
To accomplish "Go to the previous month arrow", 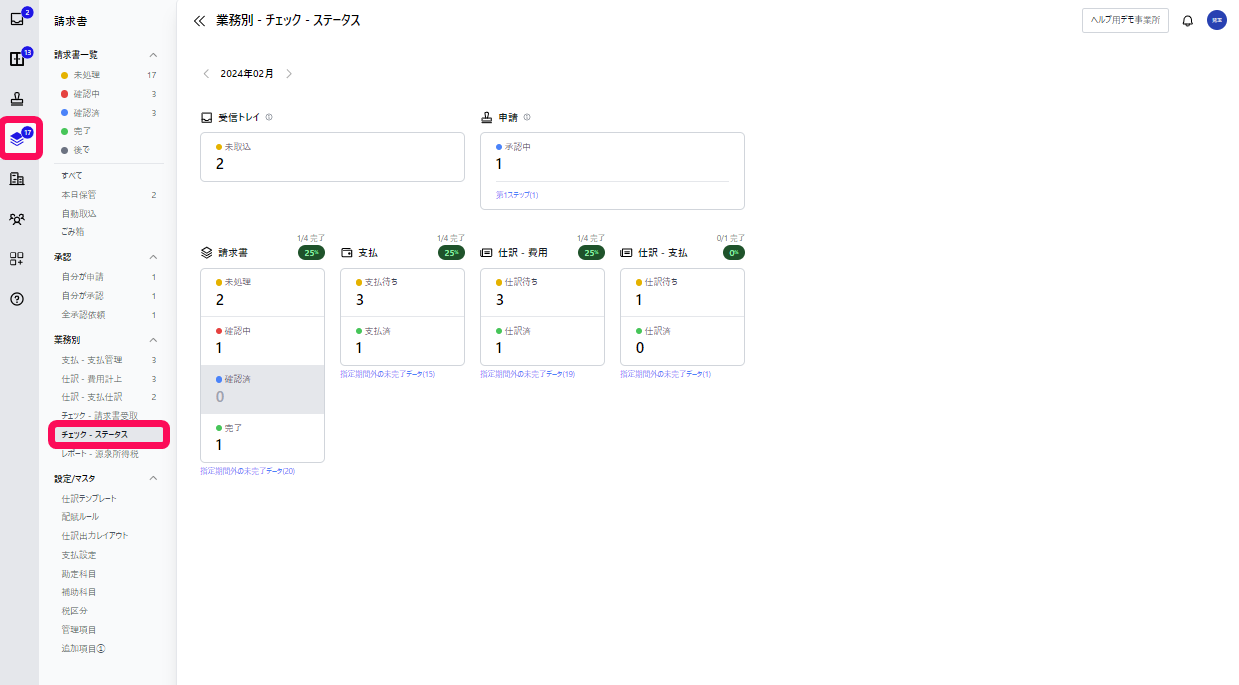I will (x=206, y=73).
